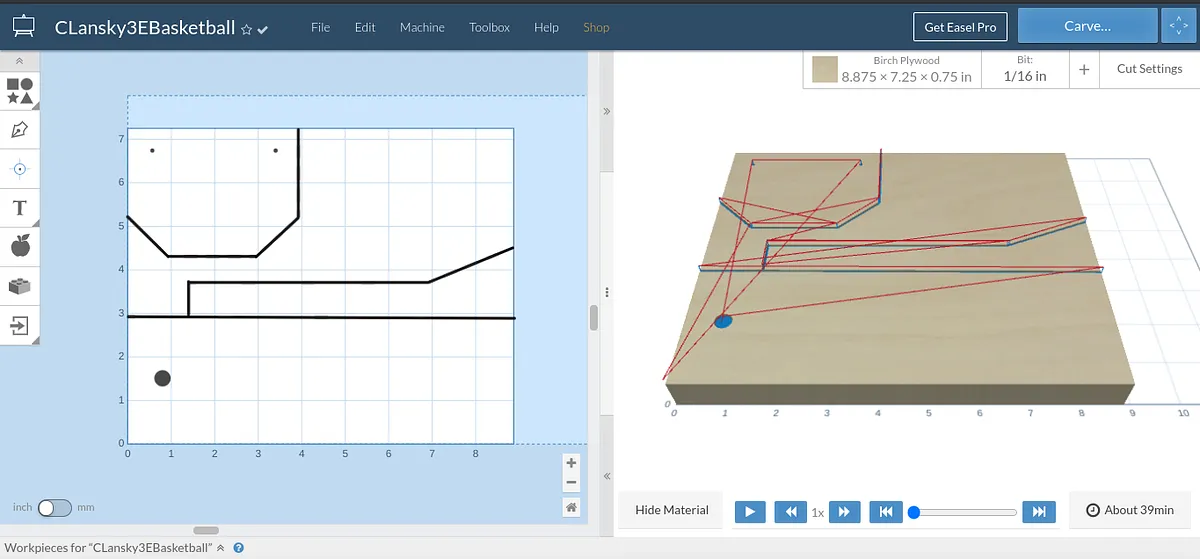Viewport: 1200px width, 559px height.
Task: Choose the Drill point tool
Action: coord(20,169)
